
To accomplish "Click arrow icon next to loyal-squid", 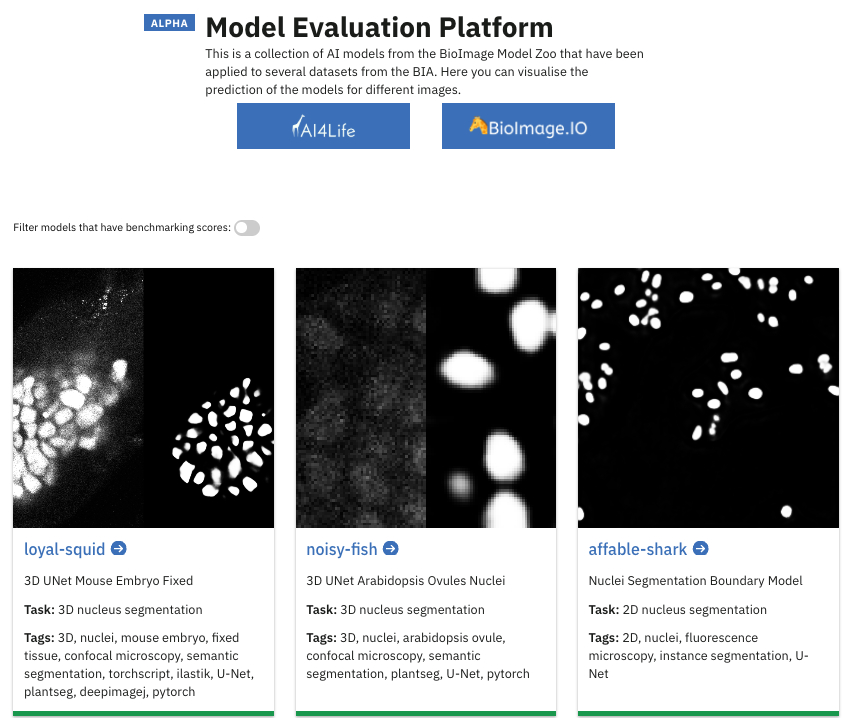I will [118, 549].
